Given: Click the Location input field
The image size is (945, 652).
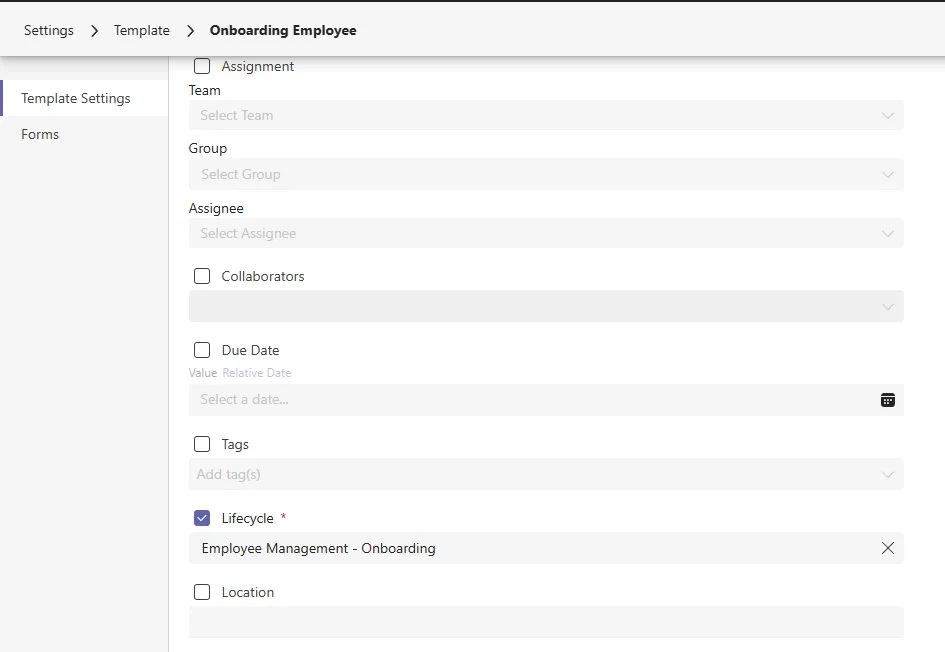Looking at the screenshot, I should (x=546, y=622).
